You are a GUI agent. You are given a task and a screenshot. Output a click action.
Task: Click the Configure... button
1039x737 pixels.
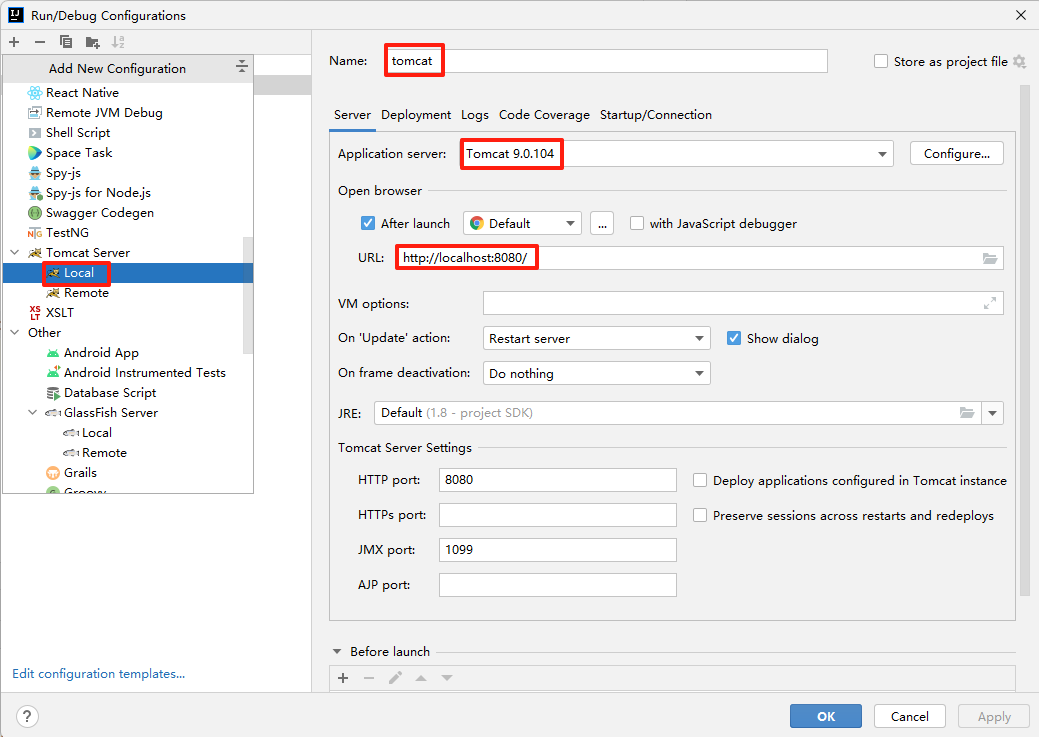(956, 154)
